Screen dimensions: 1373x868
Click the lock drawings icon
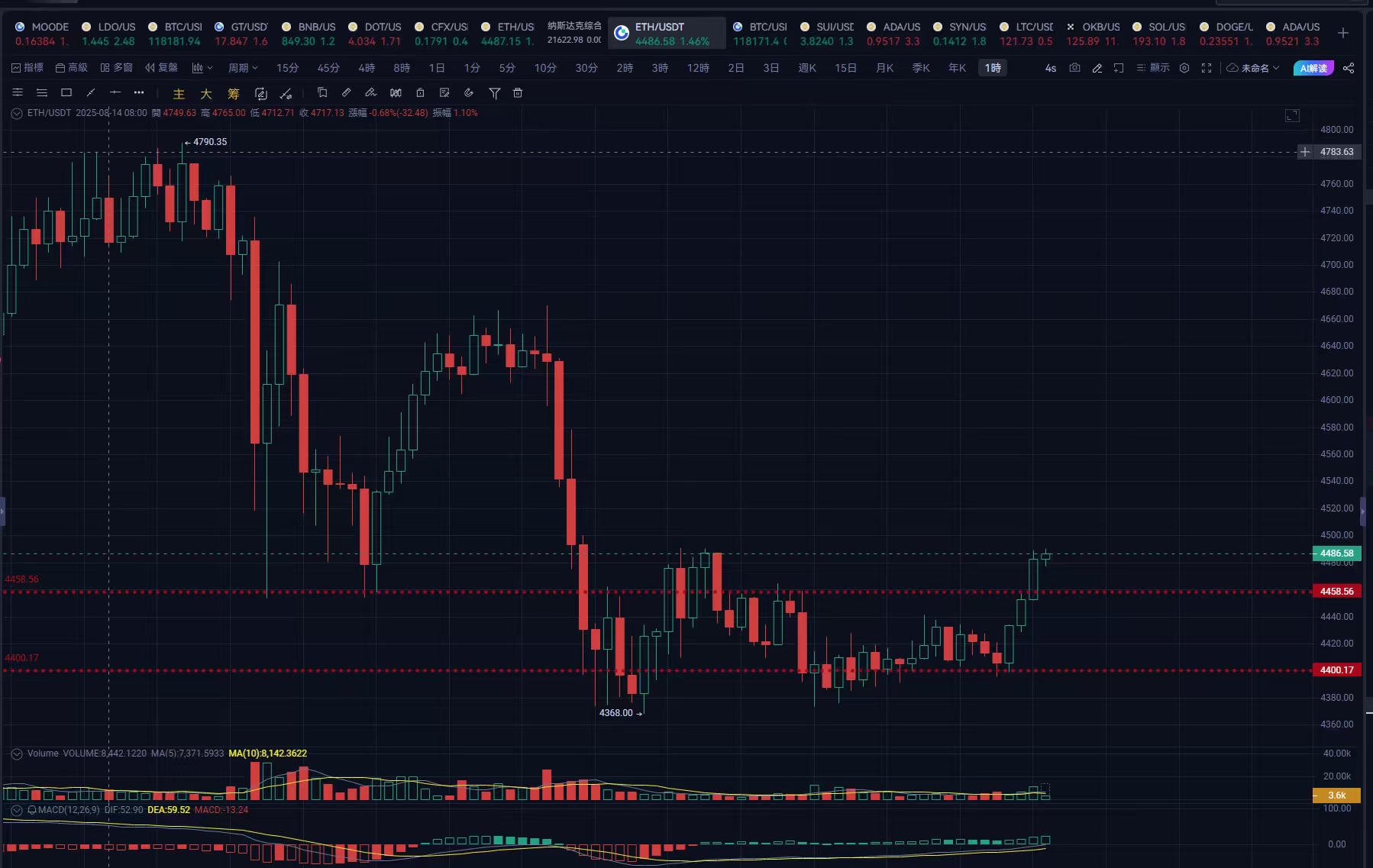point(420,92)
